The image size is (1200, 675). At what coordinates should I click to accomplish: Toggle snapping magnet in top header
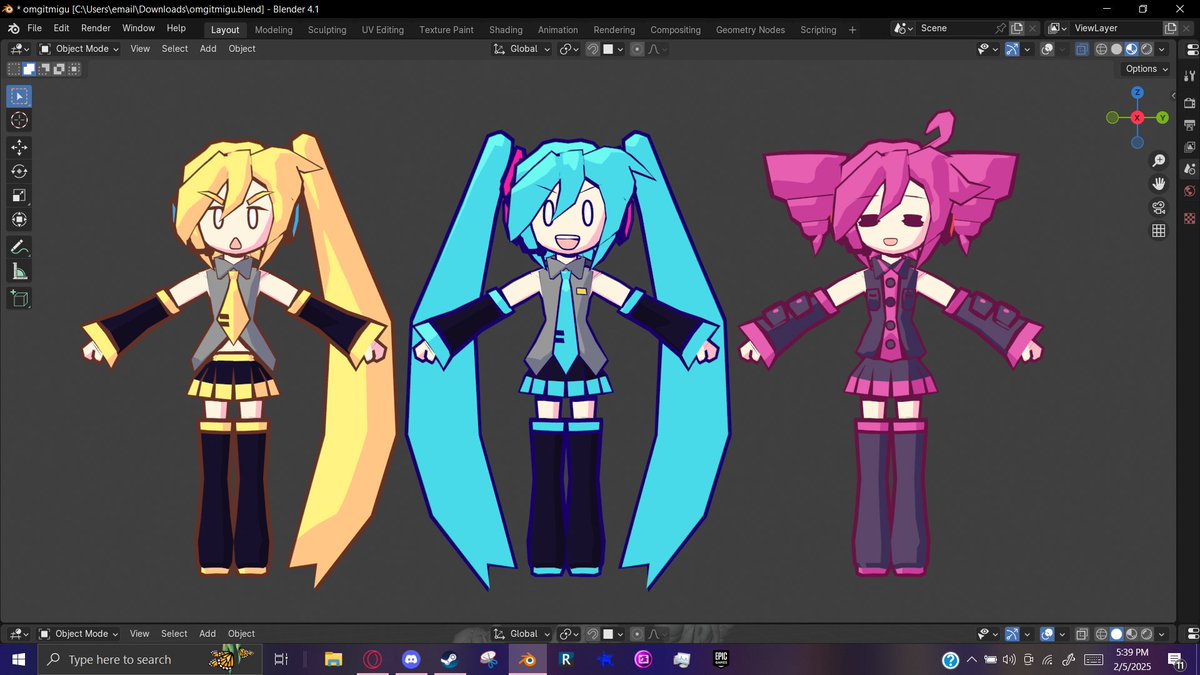click(593, 49)
